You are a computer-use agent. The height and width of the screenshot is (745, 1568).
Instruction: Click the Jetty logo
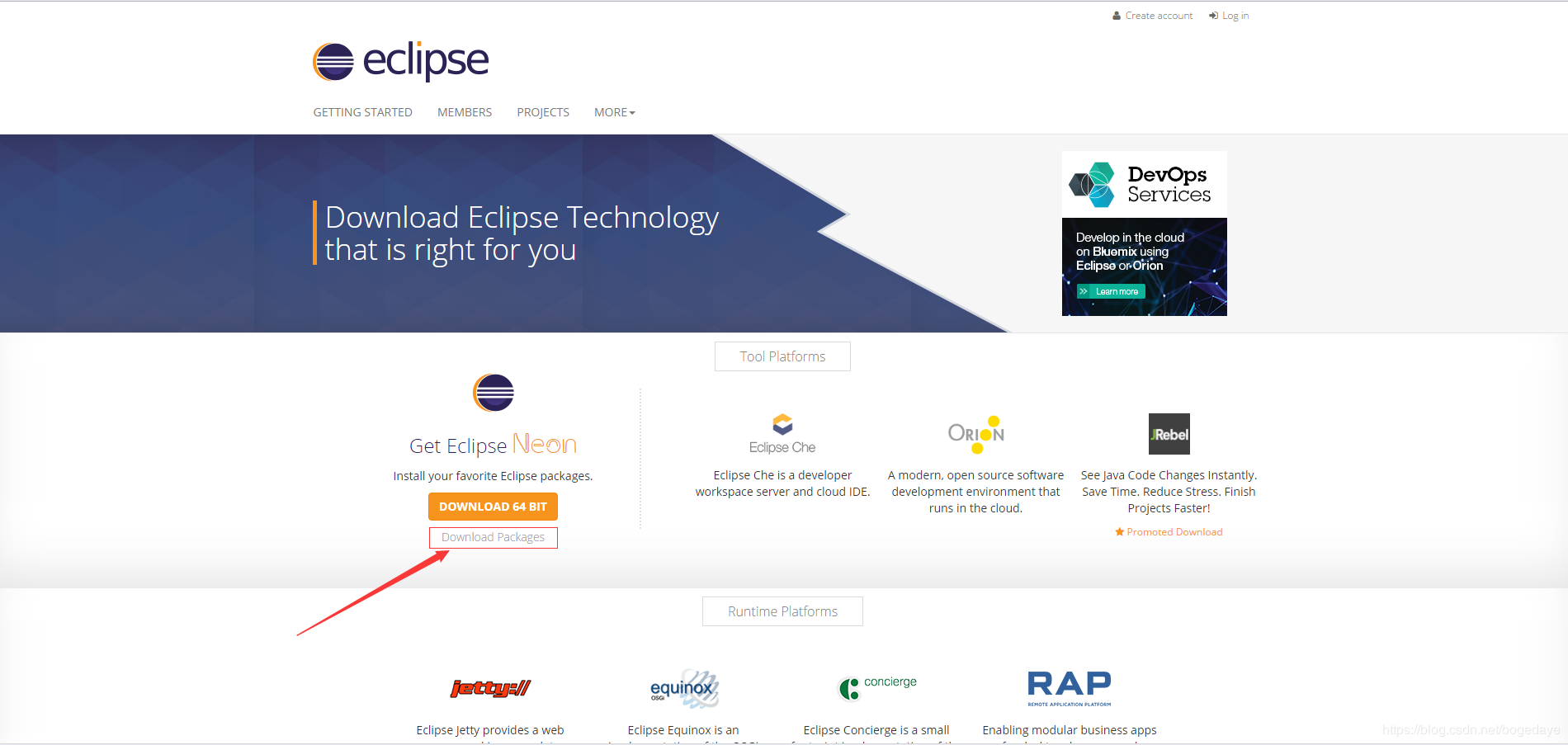pos(491,688)
